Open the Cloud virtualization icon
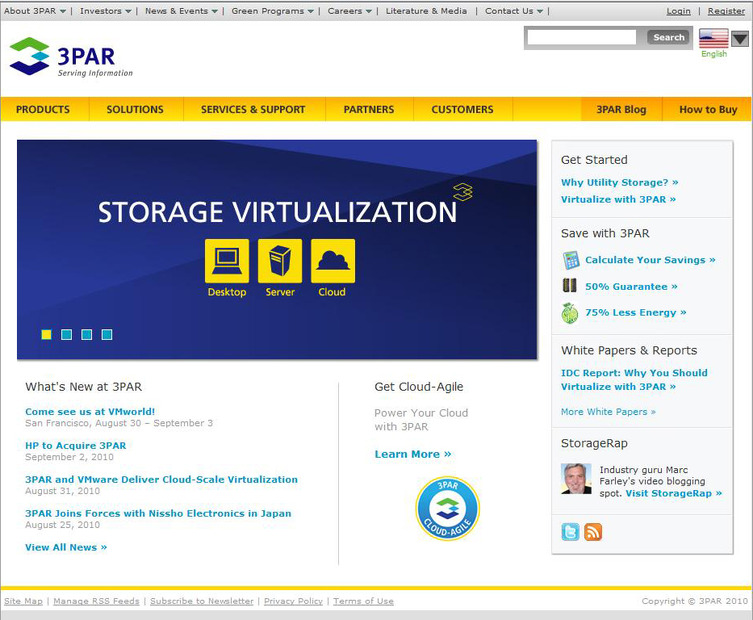The image size is (753, 620). coord(333,261)
